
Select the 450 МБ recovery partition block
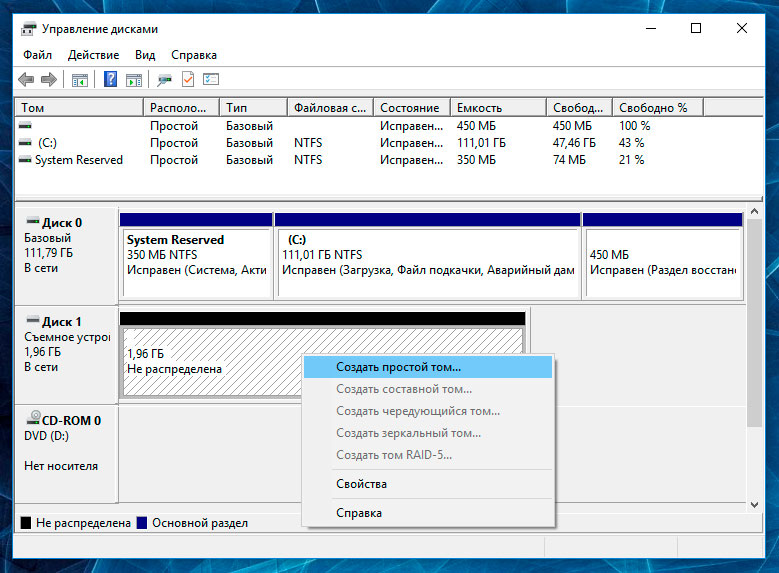663,256
